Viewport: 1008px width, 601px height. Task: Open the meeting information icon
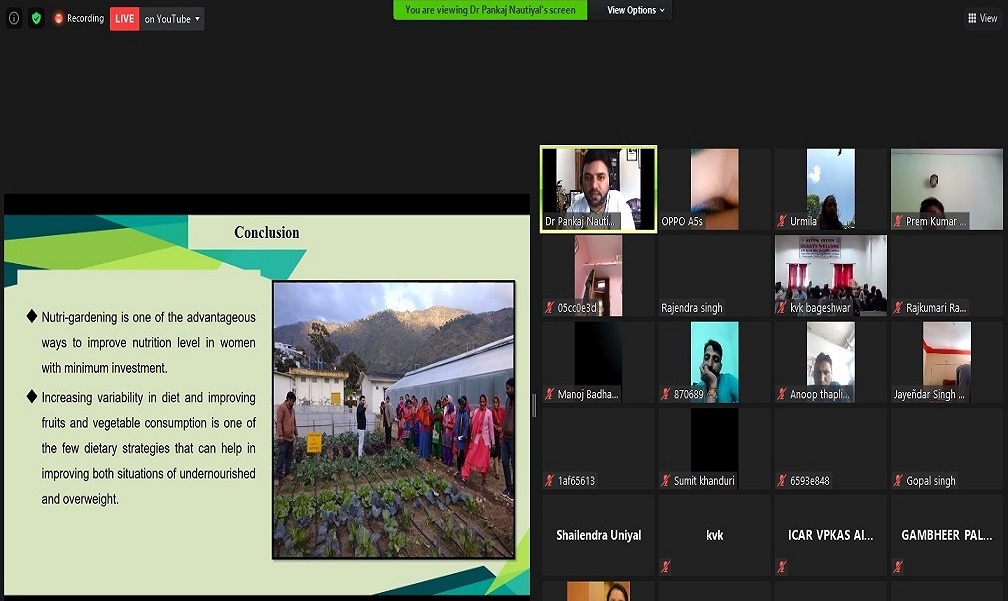14,18
